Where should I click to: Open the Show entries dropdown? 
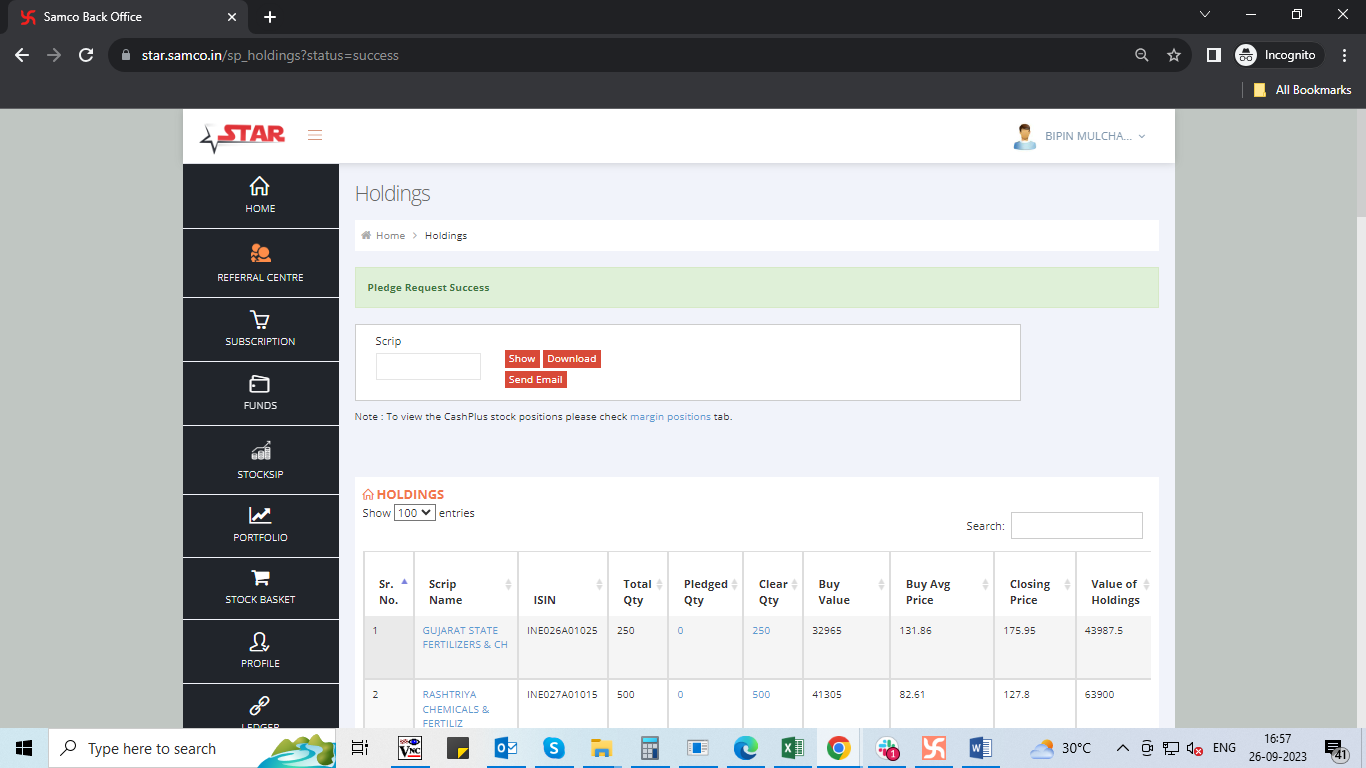[414, 512]
